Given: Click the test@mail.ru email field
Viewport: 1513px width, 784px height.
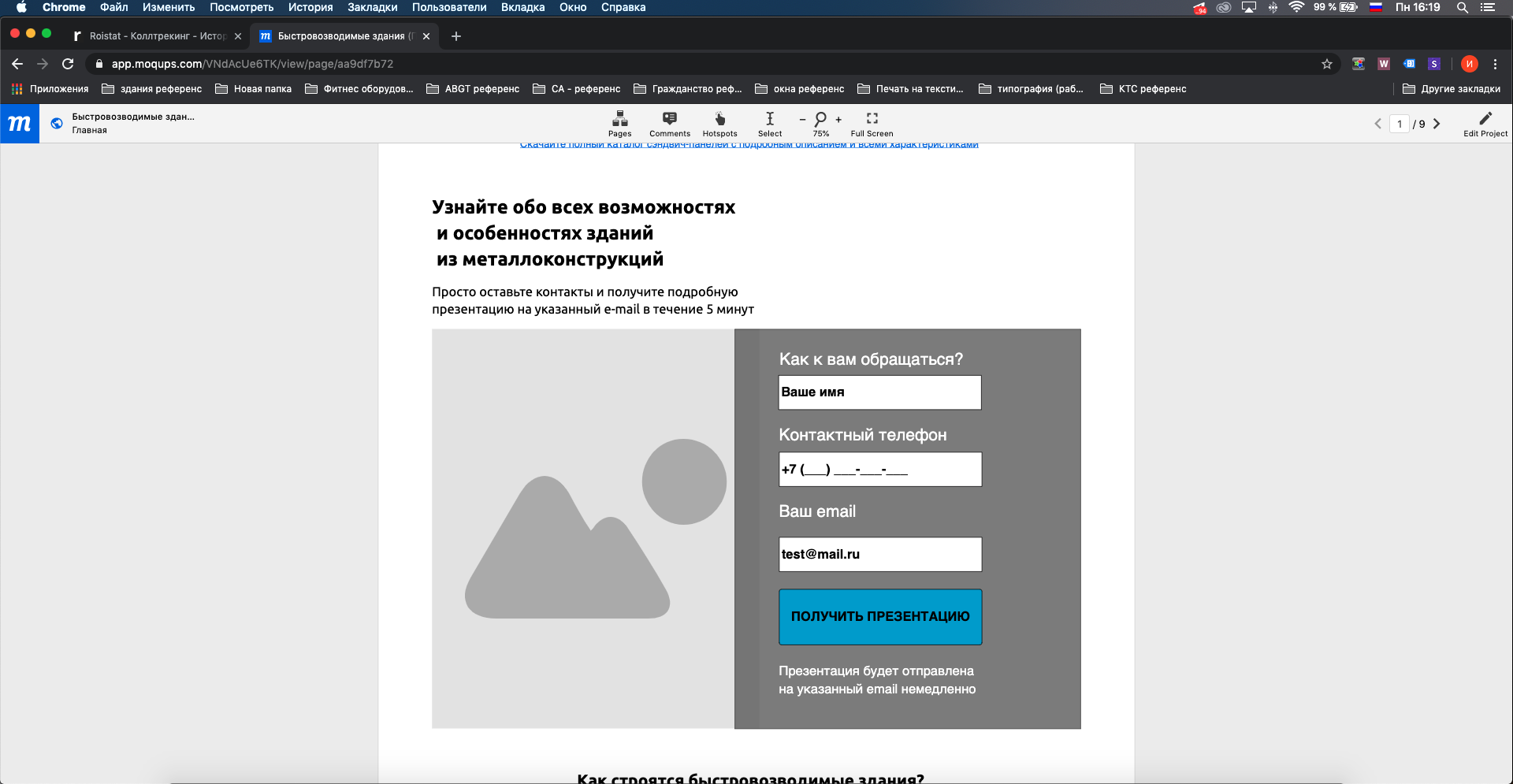Looking at the screenshot, I should (x=880, y=555).
